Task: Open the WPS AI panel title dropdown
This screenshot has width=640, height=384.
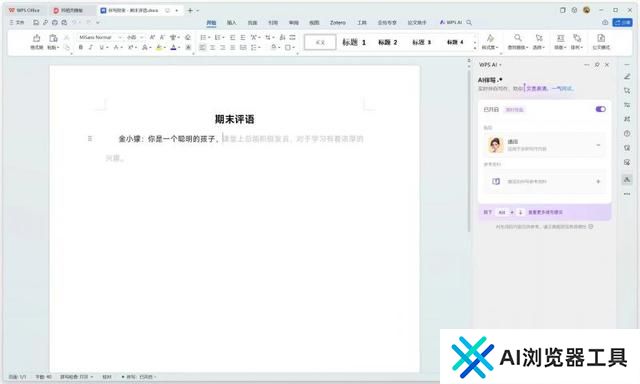Action: click(x=490, y=65)
